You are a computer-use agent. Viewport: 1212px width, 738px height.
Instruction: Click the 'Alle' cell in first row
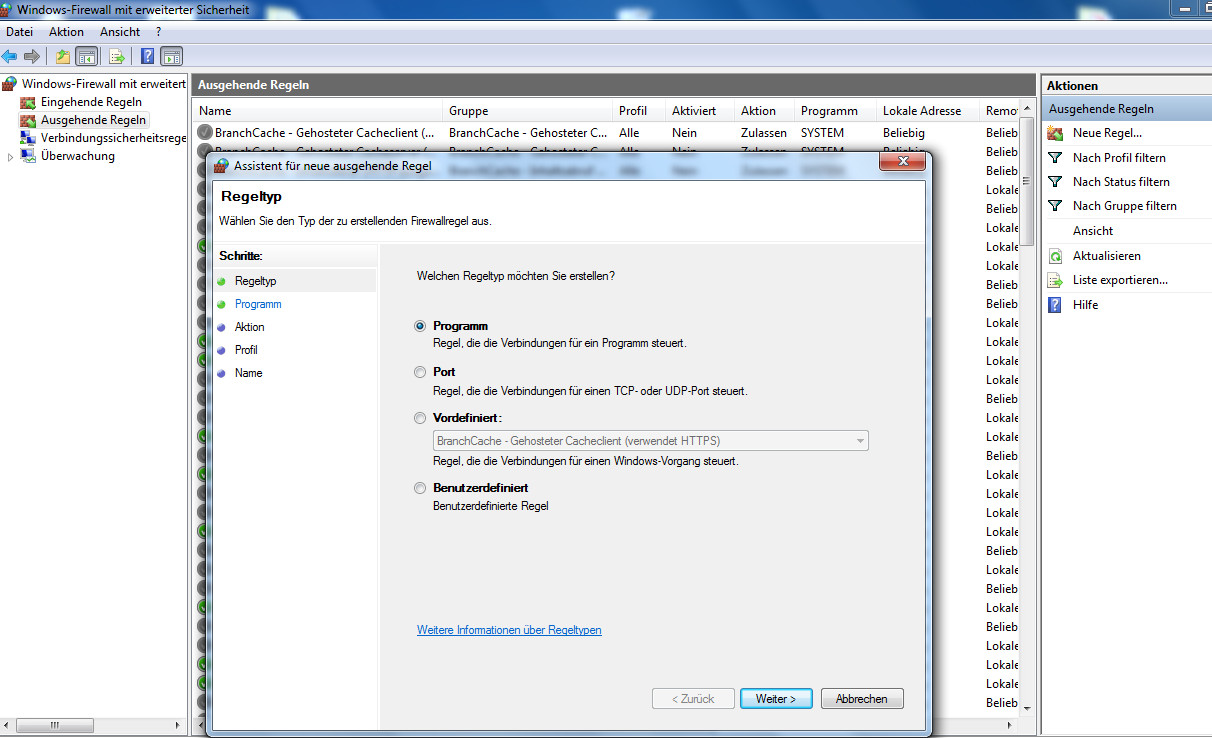629,133
